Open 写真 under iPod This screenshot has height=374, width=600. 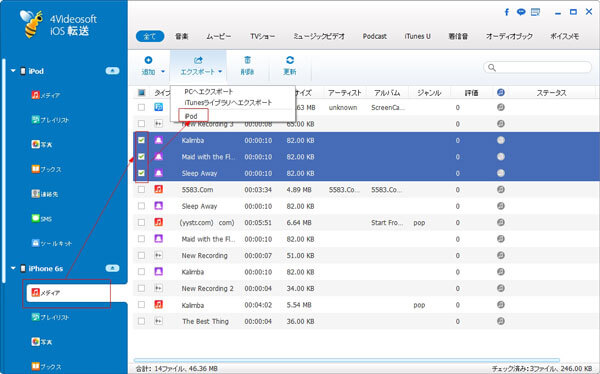click(x=42, y=145)
